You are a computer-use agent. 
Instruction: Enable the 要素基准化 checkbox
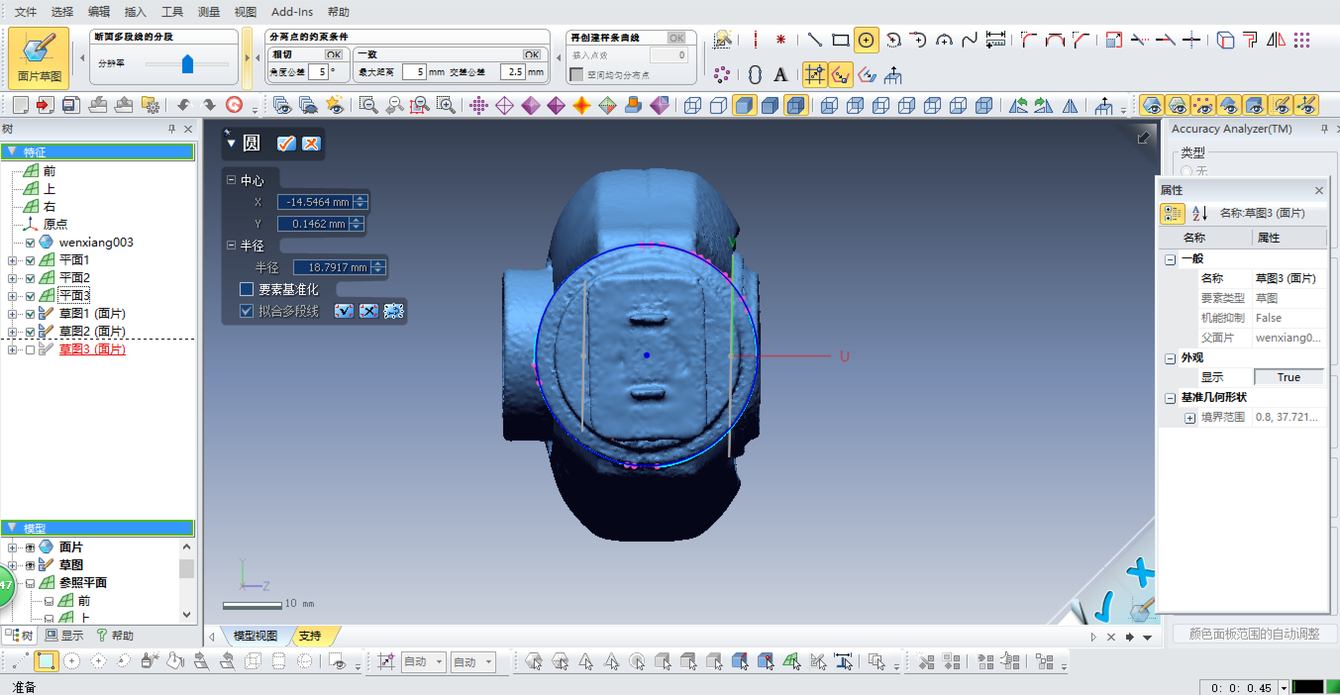pyautogui.click(x=247, y=289)
